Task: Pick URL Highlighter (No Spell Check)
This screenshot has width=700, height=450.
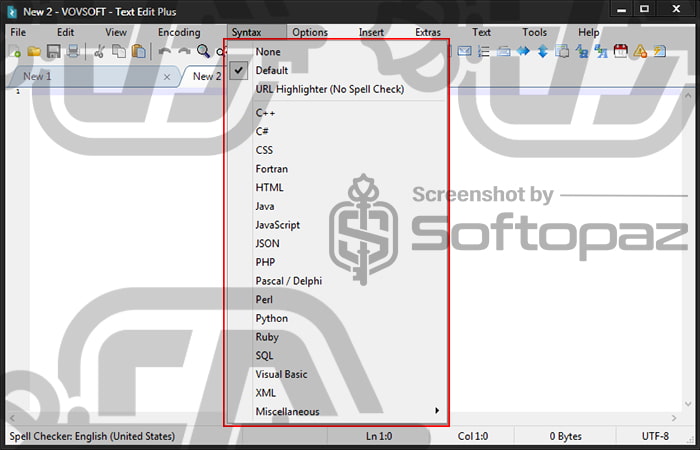Action: tap(337, 89)
